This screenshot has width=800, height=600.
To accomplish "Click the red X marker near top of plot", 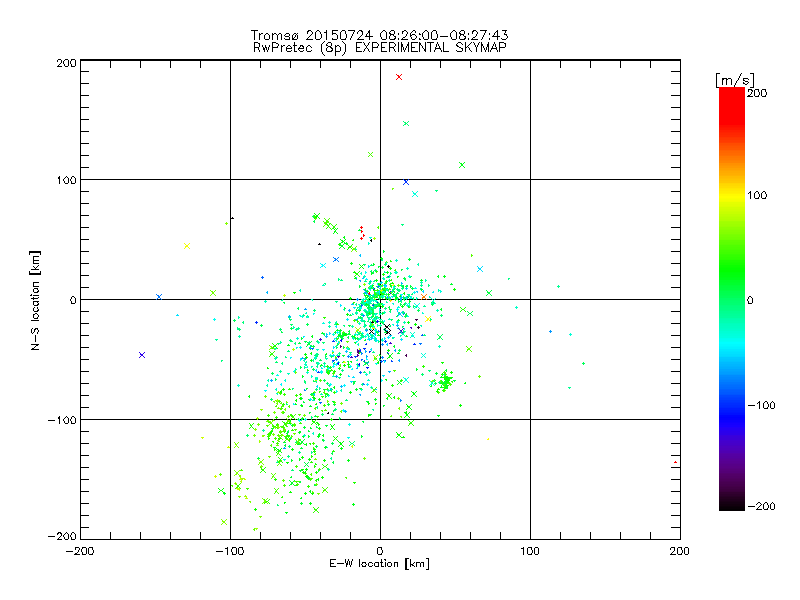I will click(x=399, y=77).
